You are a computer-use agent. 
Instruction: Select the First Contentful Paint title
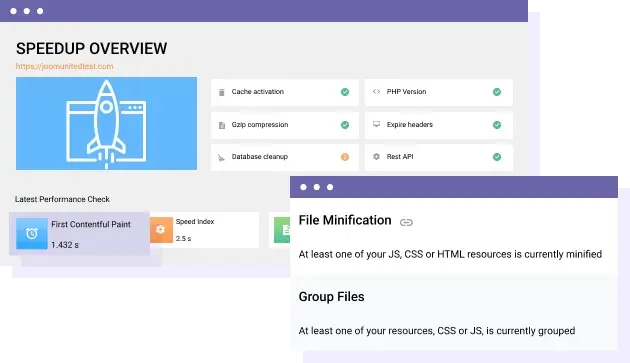(91, 224)
